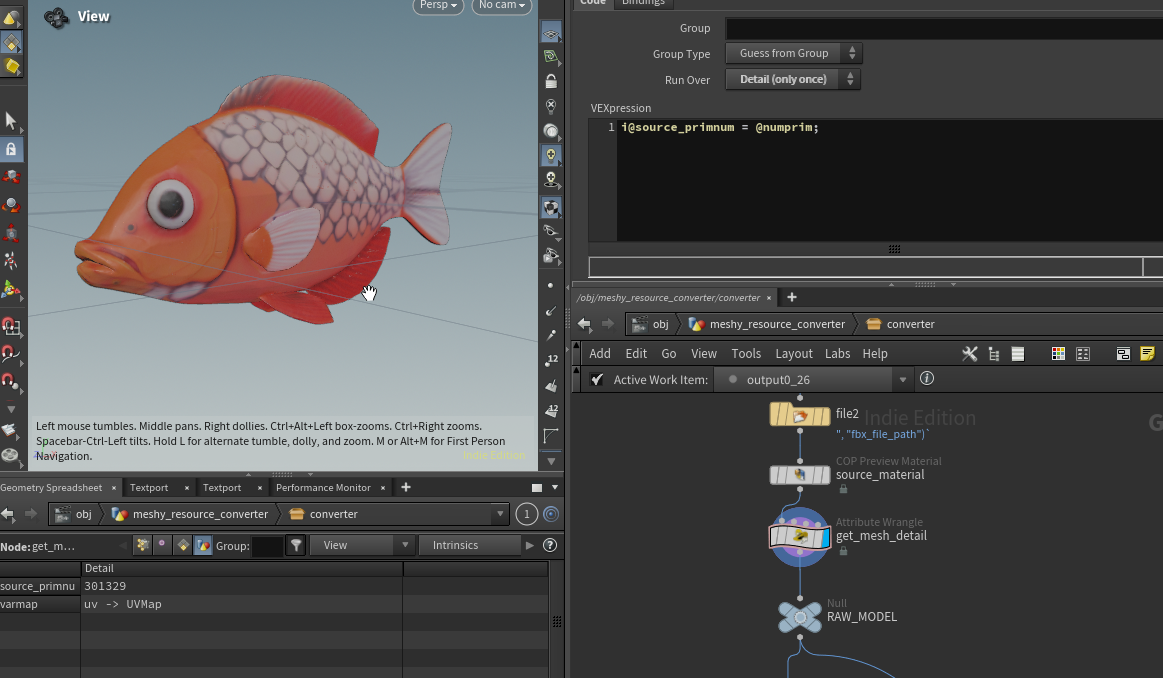Viewport: 1163px width, 678px height.
Task: Open the spreadsheet pane path dropdown arrow
Action: [x=501, y=514]
